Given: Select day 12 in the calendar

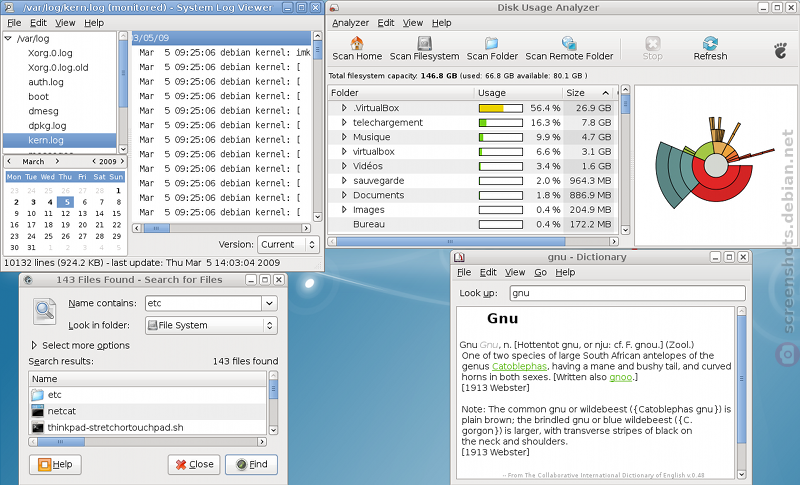Looking at the screenshot, I should (x=65, y=214).
